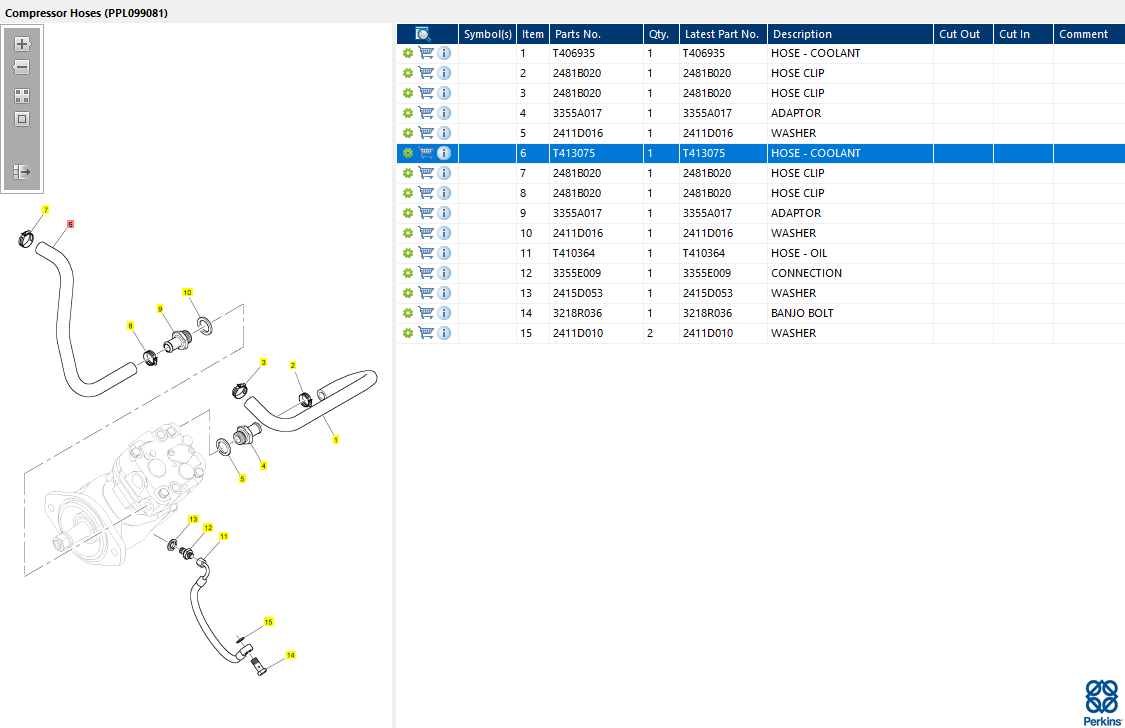Click callout 2 label in the diagram

(x=293, y=366)
